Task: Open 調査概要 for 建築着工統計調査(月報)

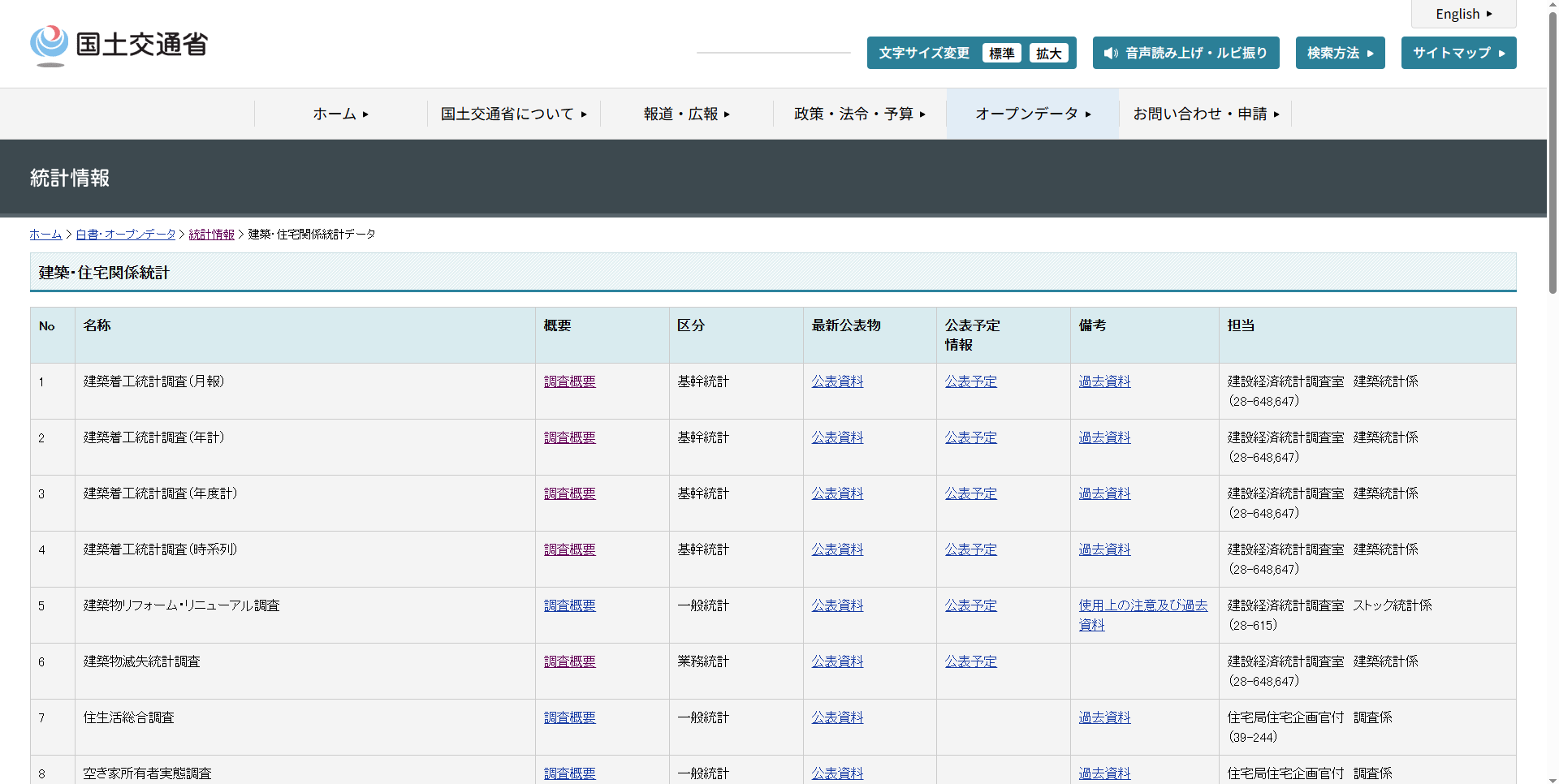Action: [569, 381]
